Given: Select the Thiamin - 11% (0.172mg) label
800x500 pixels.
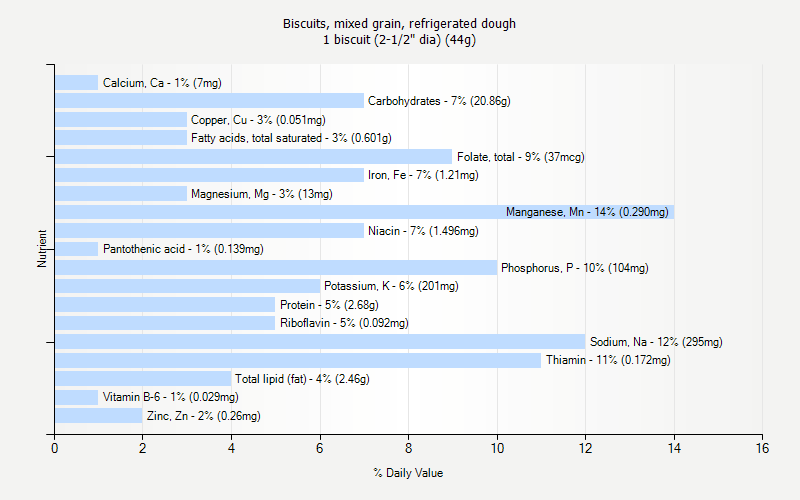Looking at the screenshot, I should click(x=608, y=360).
